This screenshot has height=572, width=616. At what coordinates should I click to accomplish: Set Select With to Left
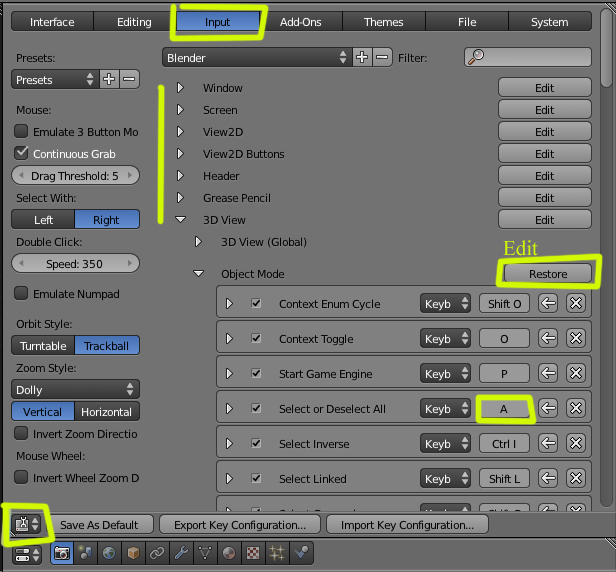[43, 220]
